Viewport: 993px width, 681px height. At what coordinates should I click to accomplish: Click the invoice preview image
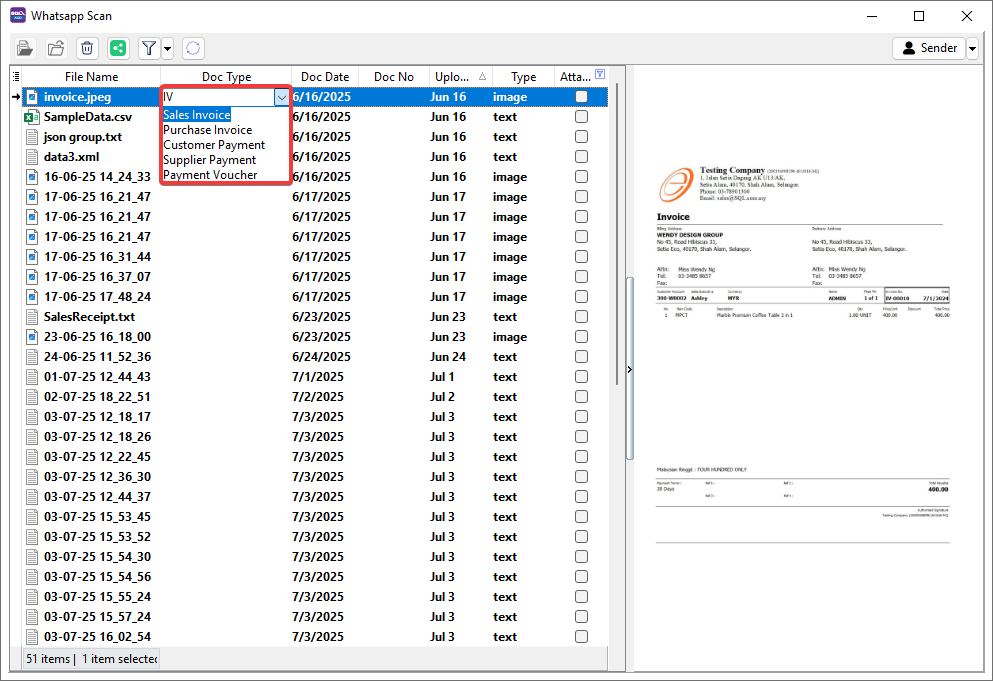pyautogui.click(x=806, y=340)
